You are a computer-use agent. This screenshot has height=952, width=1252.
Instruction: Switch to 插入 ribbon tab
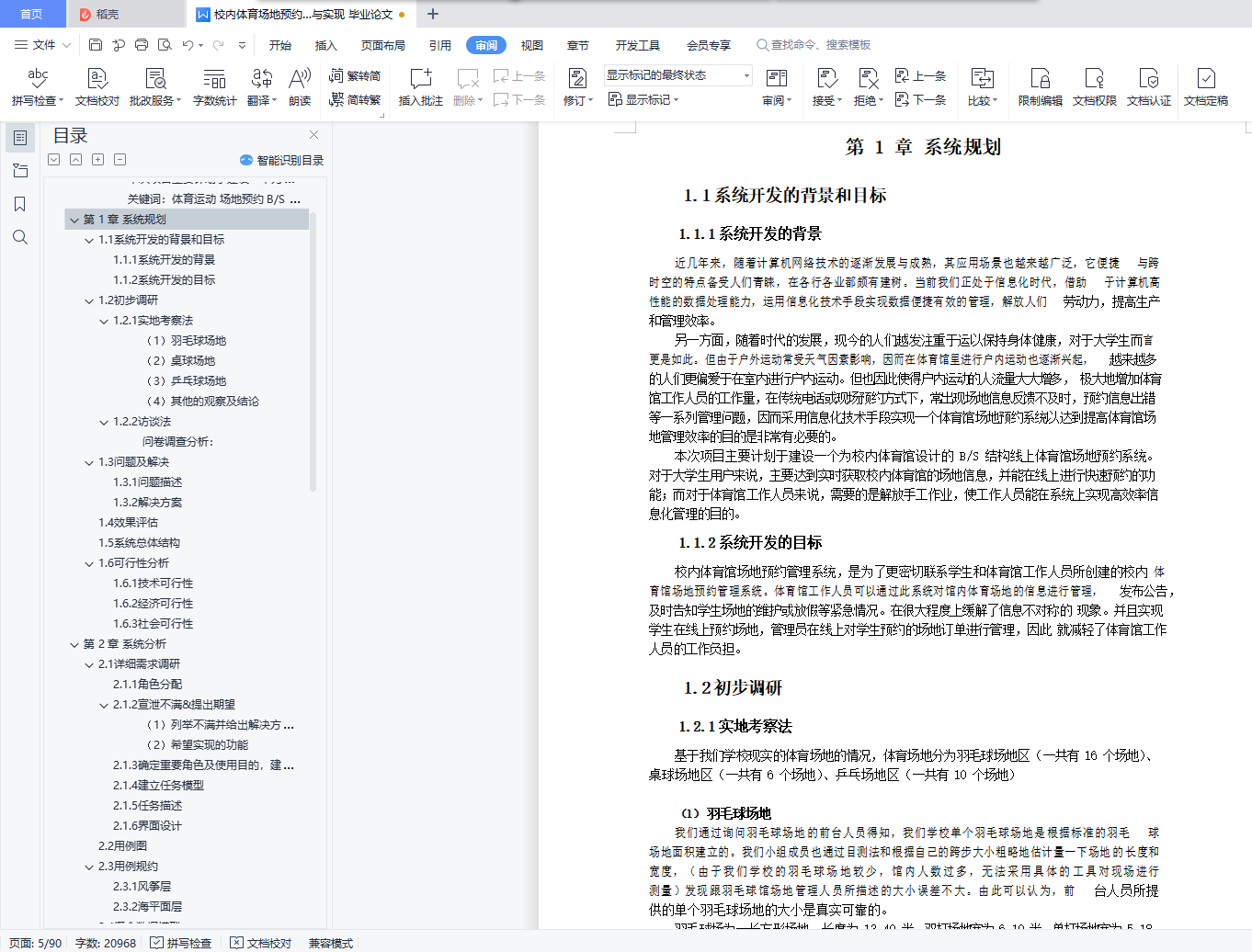coord(326,45)
